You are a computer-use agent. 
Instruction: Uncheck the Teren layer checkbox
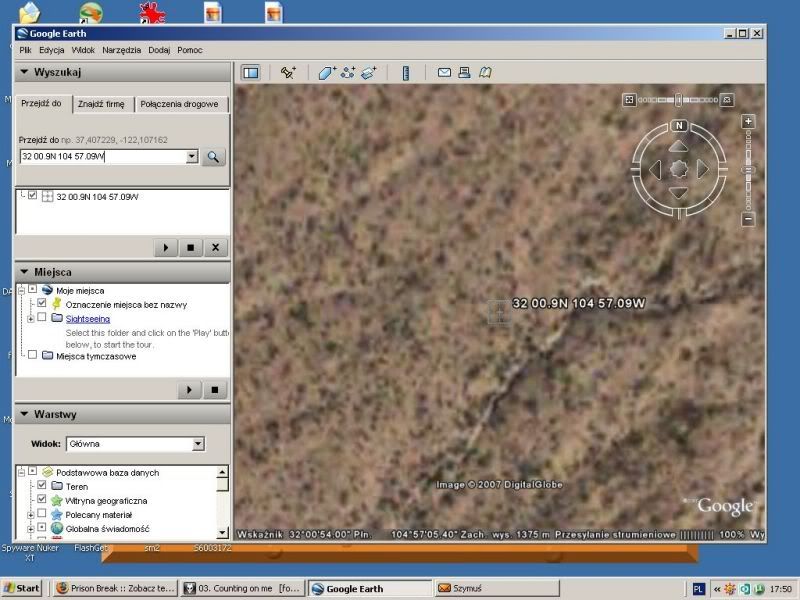click(x=42, y=485)
